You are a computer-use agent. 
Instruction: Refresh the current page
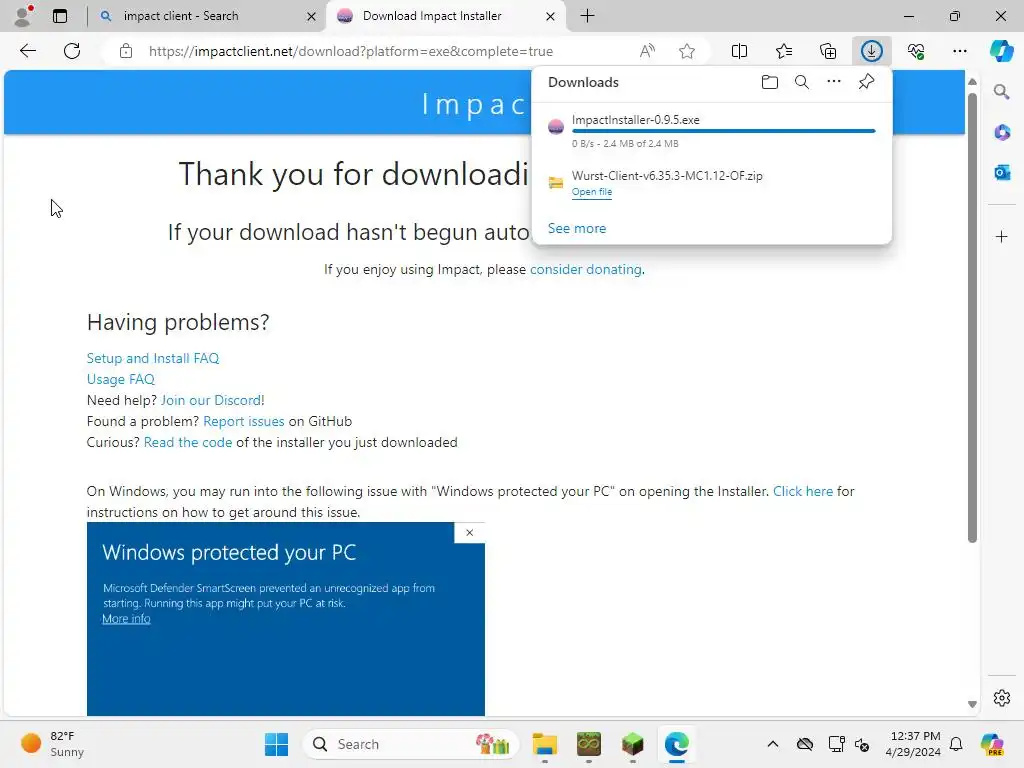coord(72,51)
